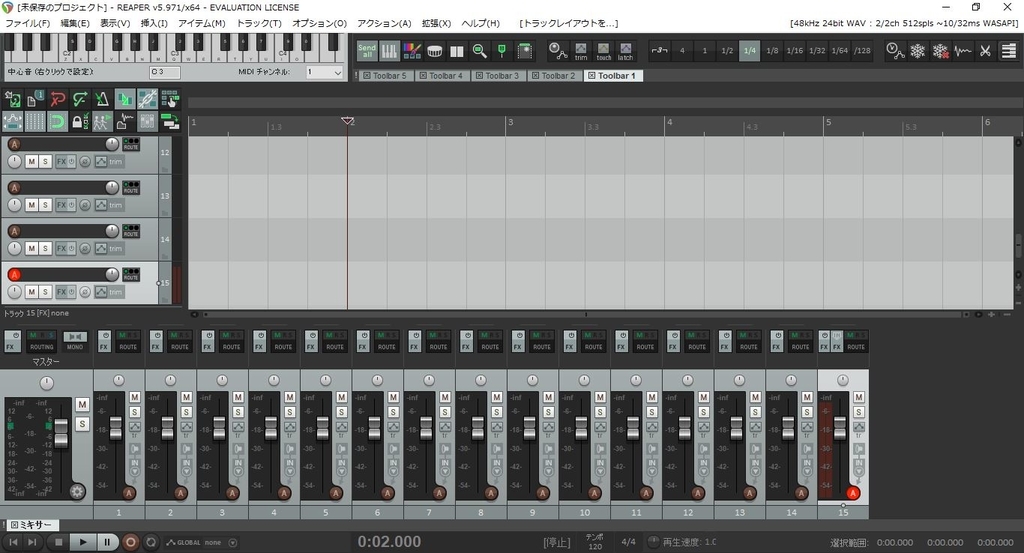Click the magnifier zoom icon
Viewport: 1024px width, 553px height.
click(x=479, y=50)
